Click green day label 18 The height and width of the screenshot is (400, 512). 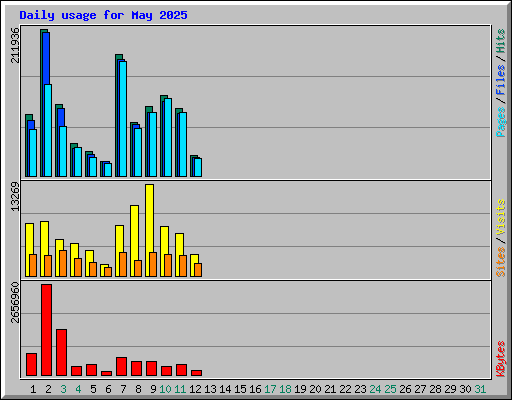285,389
